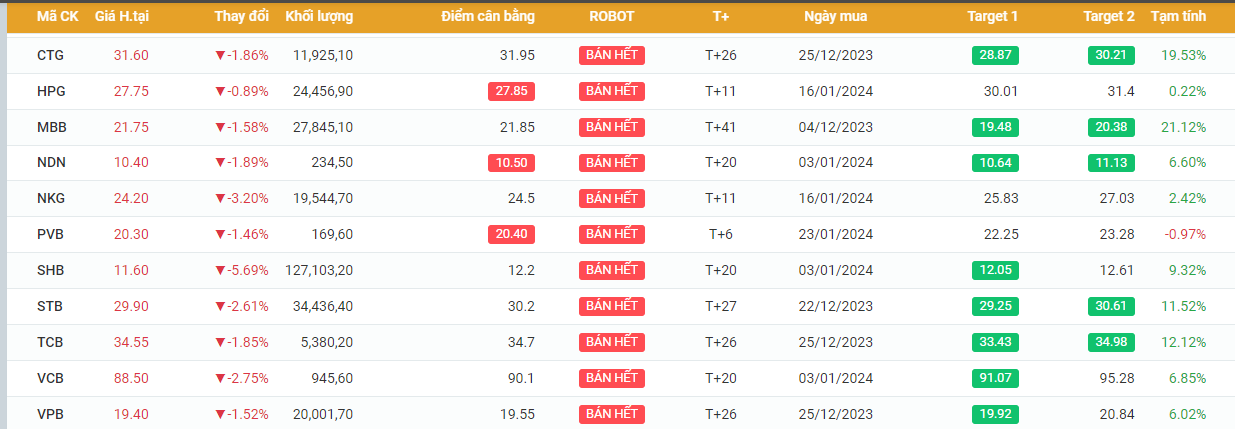Click the green 34.98 Target 2 badge

click(x=1111, y=342)
